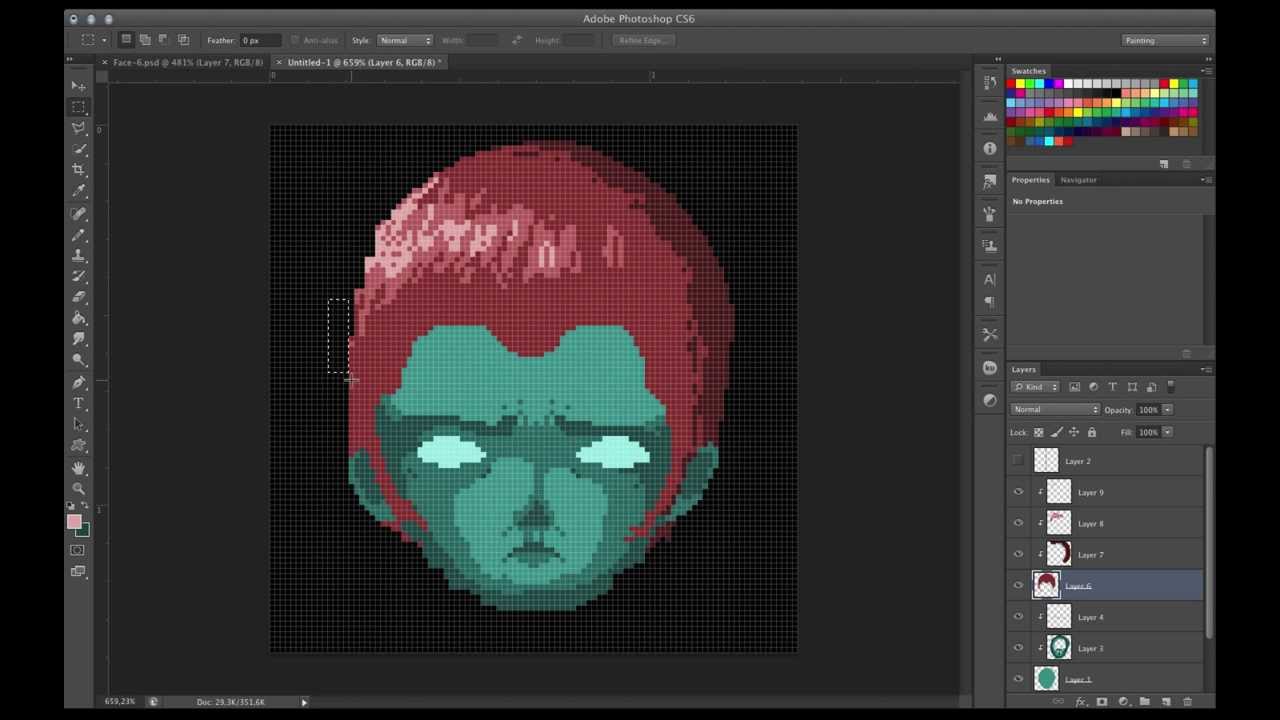Select the Dodge tool
The image size is (1280, 720).
[x=78, y=361]
